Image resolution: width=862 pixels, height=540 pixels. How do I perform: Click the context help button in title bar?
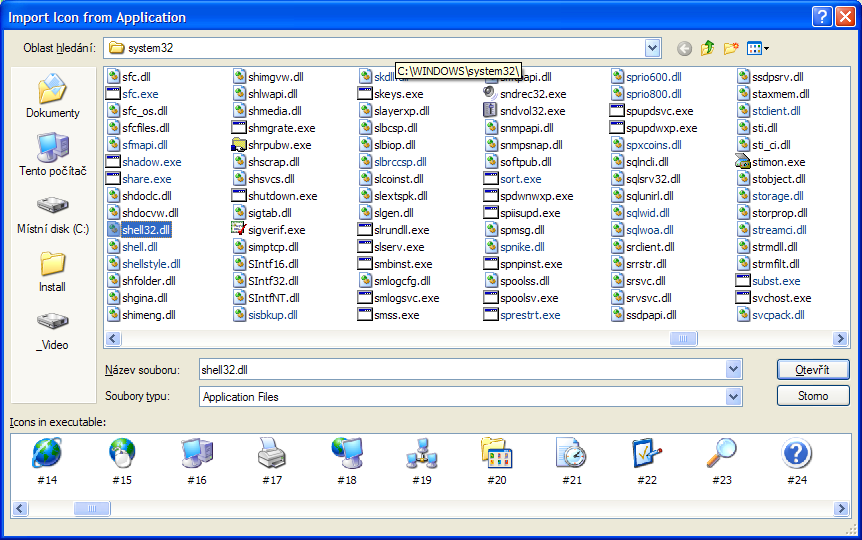[x=820, y=16]
